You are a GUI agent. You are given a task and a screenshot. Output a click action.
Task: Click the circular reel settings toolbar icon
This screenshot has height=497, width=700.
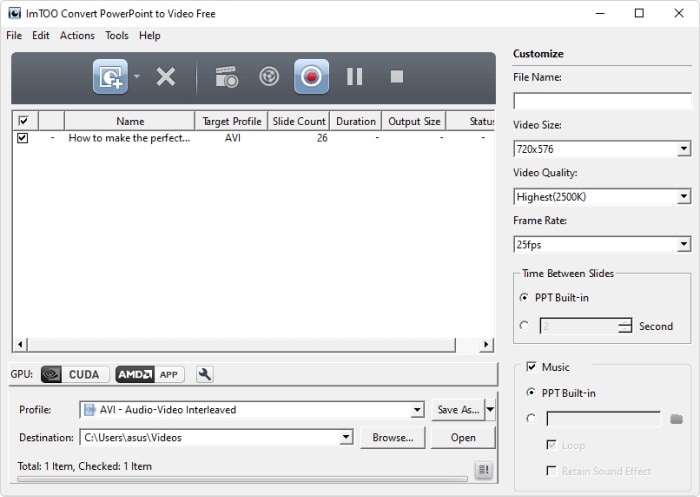(x=269, y=76)
